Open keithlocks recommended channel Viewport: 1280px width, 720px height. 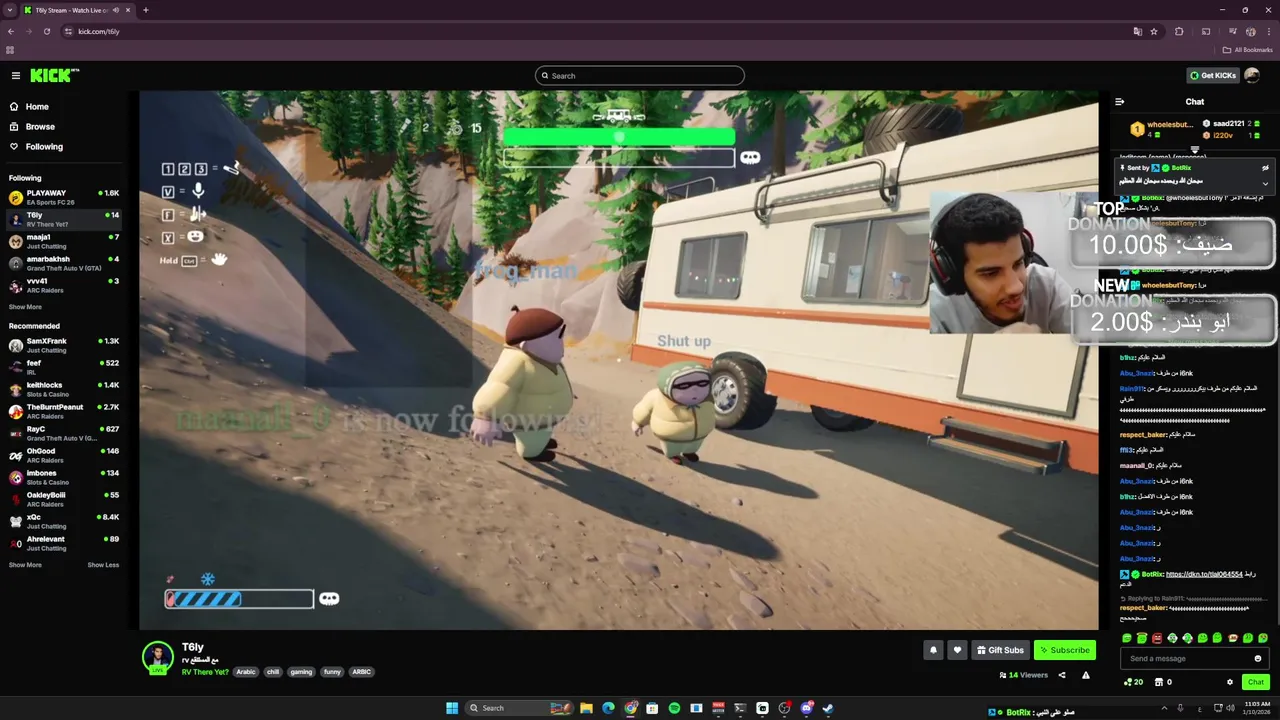coord(63,389)
